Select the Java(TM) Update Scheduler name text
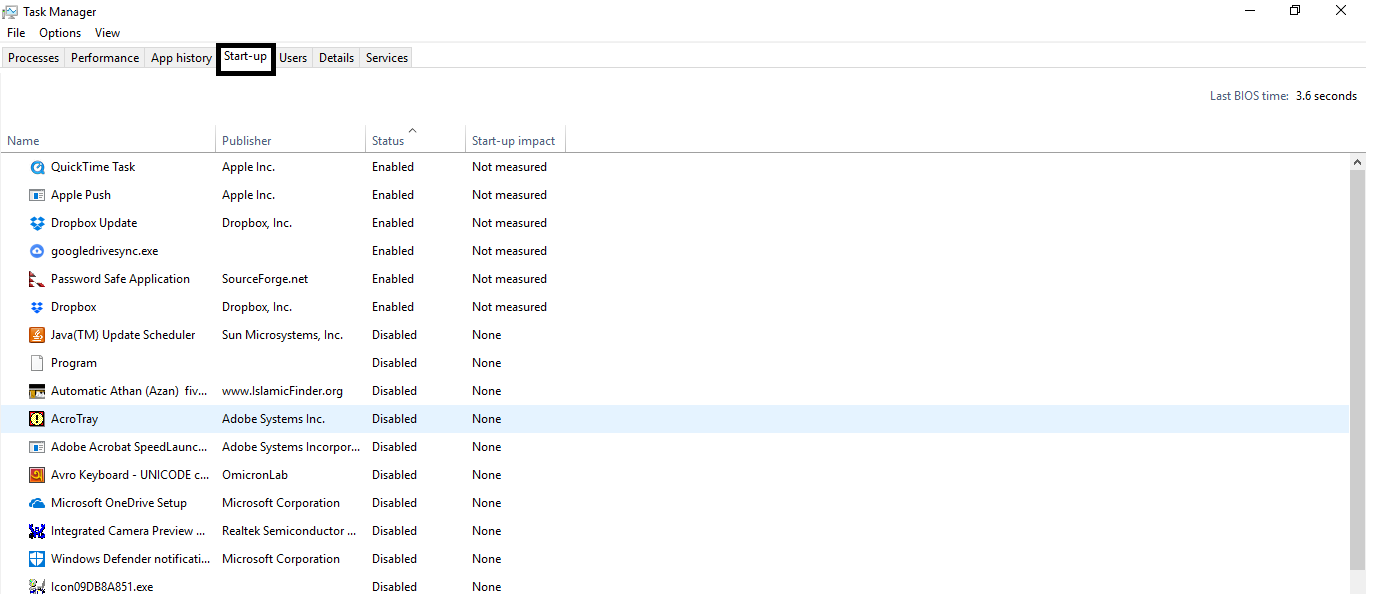1374x594 pixels. pos(123,335)
